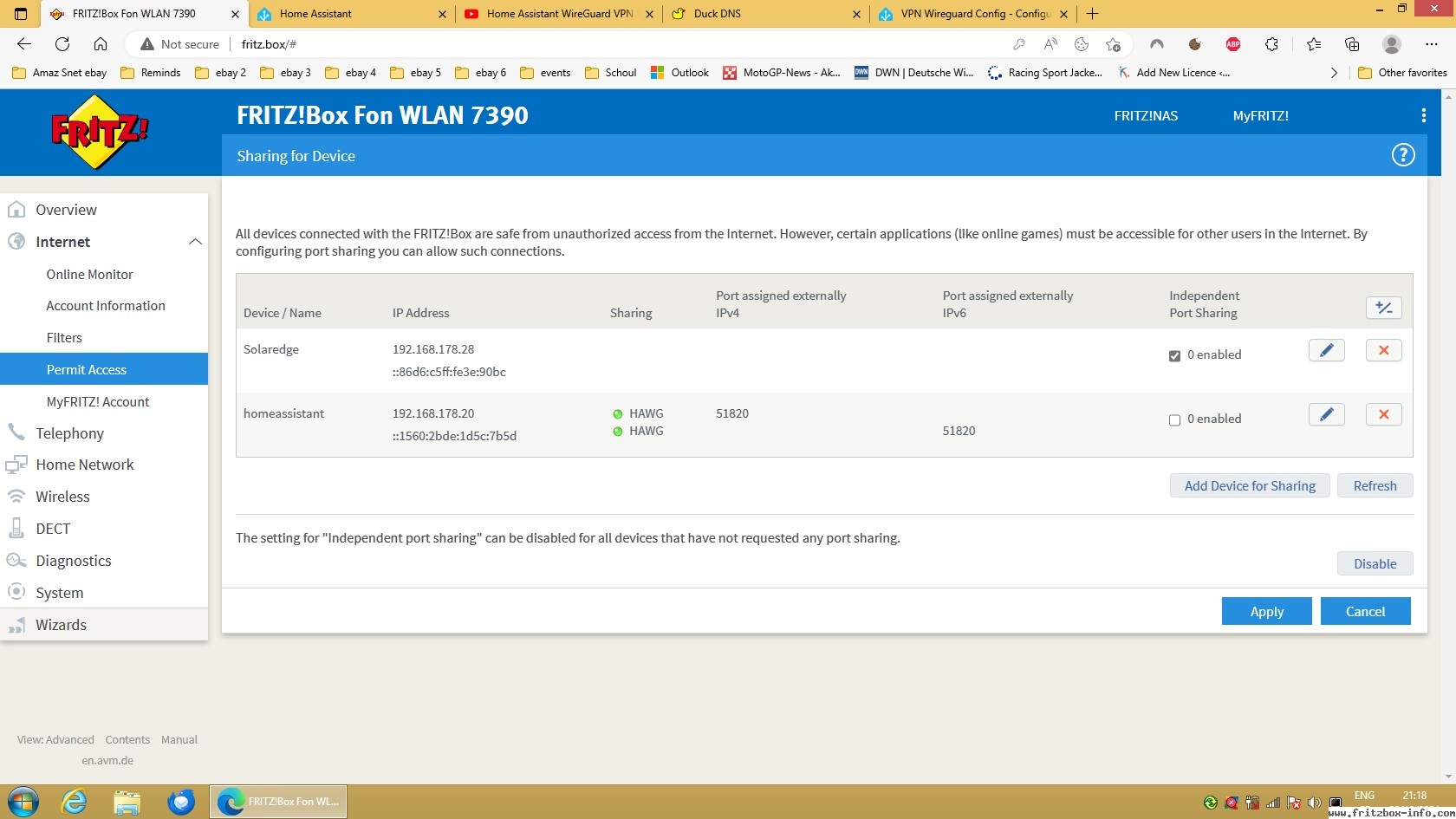Open File Explorer from the taskbar
The image size is (1456, 819).
[127, 802]
